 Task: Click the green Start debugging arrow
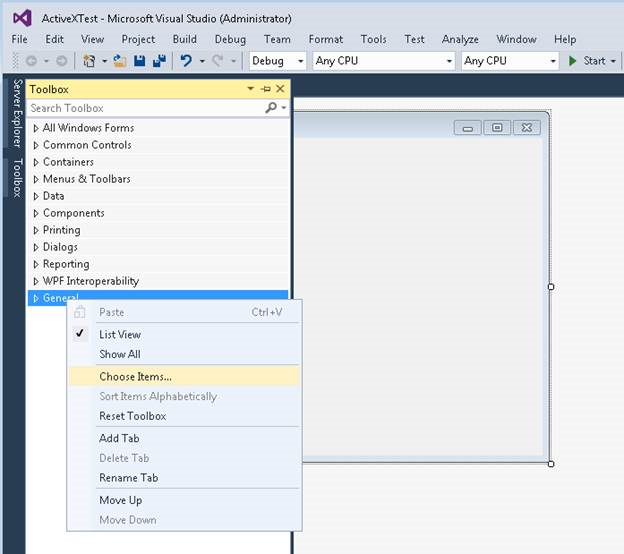tap(573, 61)
